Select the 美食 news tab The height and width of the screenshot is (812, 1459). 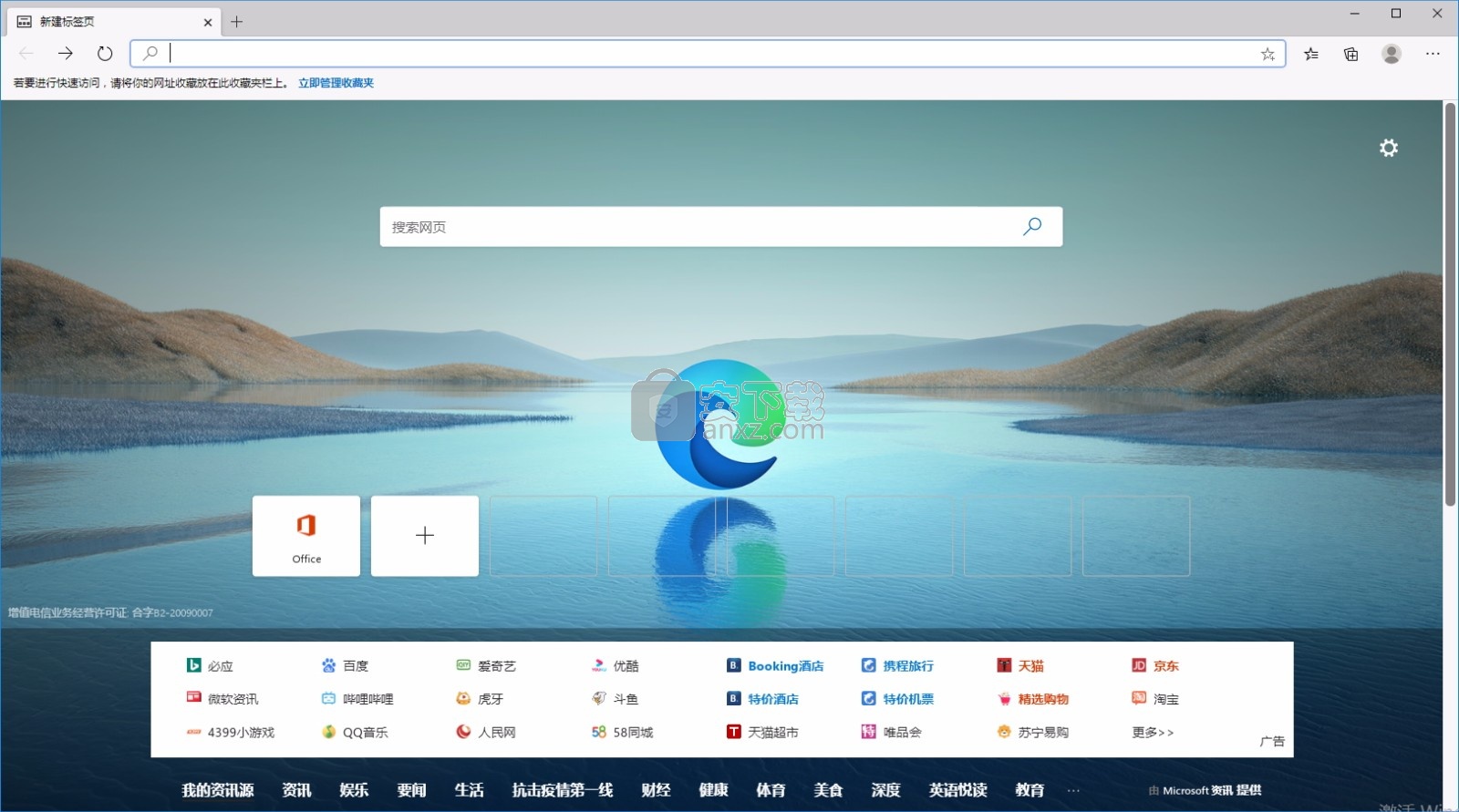click(x=828, y=790)
